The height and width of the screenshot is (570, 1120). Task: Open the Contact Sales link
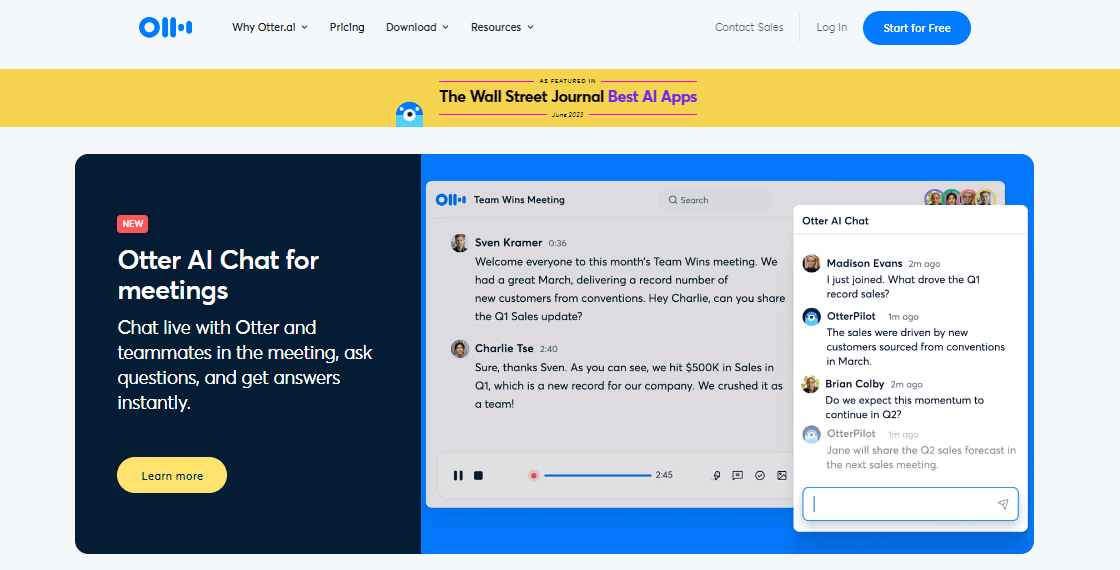tap(749, 27)
